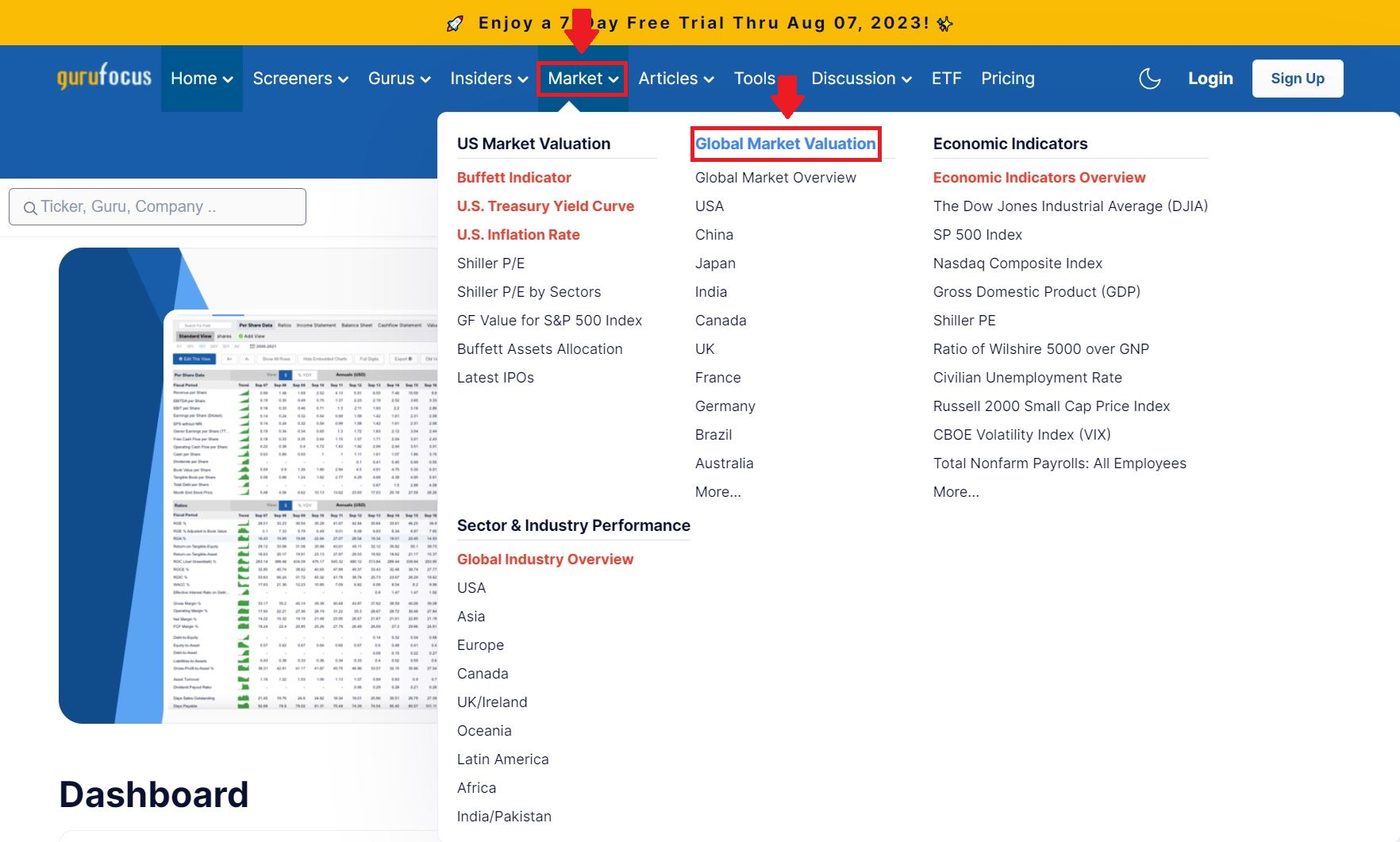Screen dimensions: 1400x842
Task: Select Brazil market valuation
Action: point(713,435)
